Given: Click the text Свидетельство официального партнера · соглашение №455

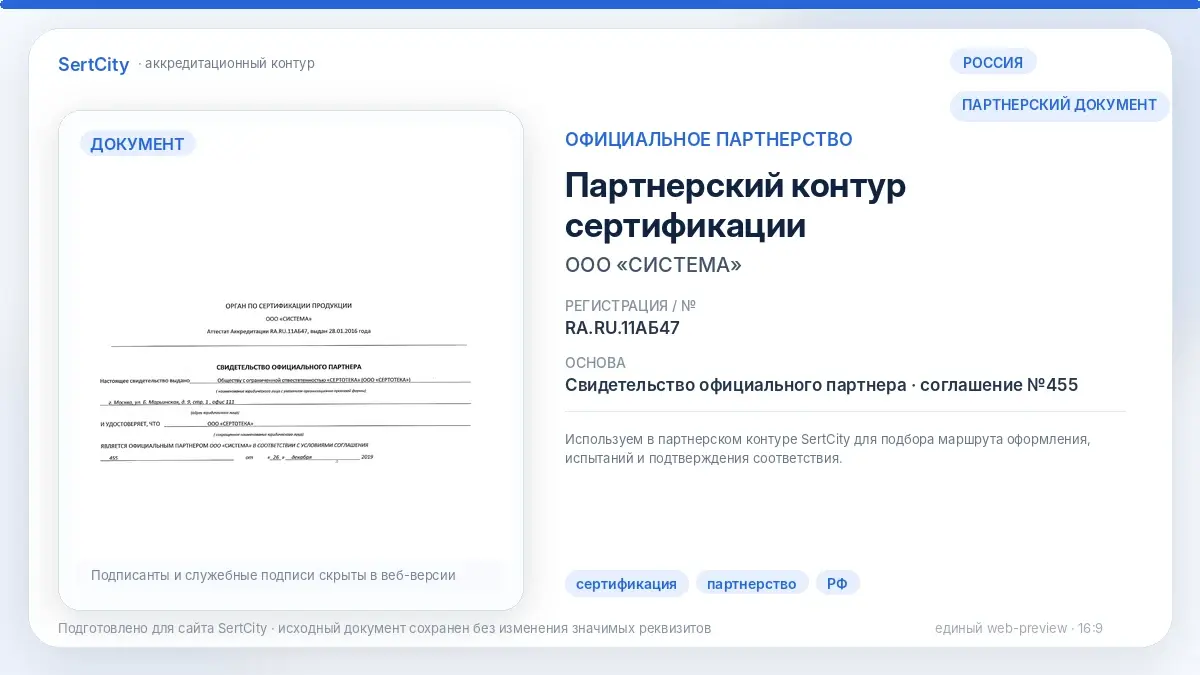Looking at the screenshot, I should point(821,385).
